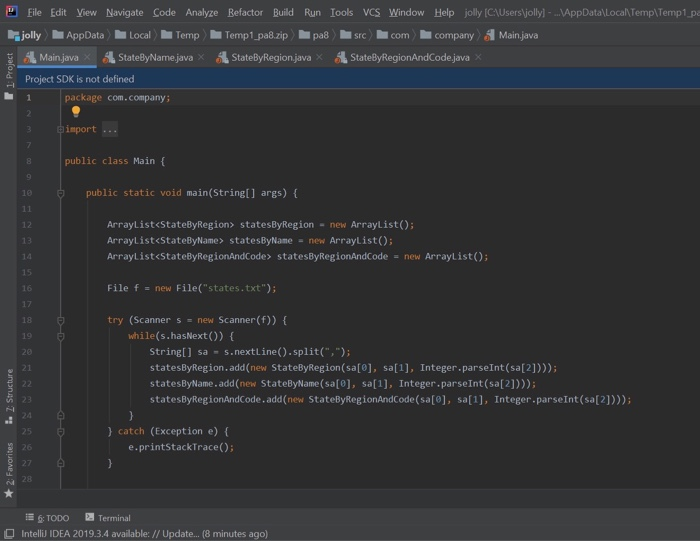The image size is (700, 541).
Task: Switch to StateByRegionAndCode.java tab
Action: [x=409, y=57]
